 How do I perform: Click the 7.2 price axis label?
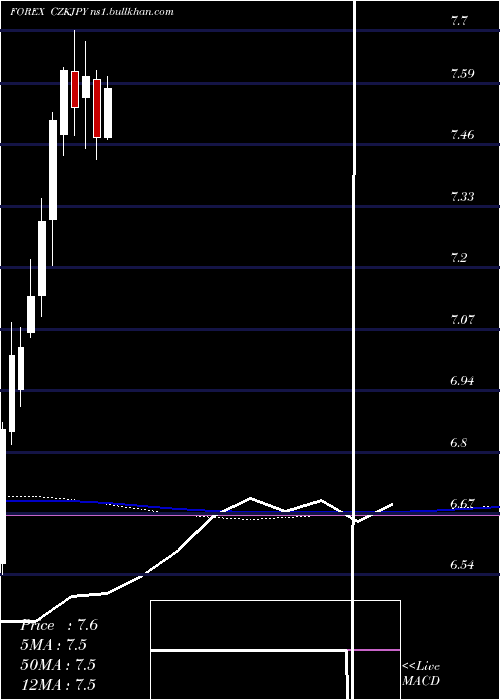[x=459, y=258]
